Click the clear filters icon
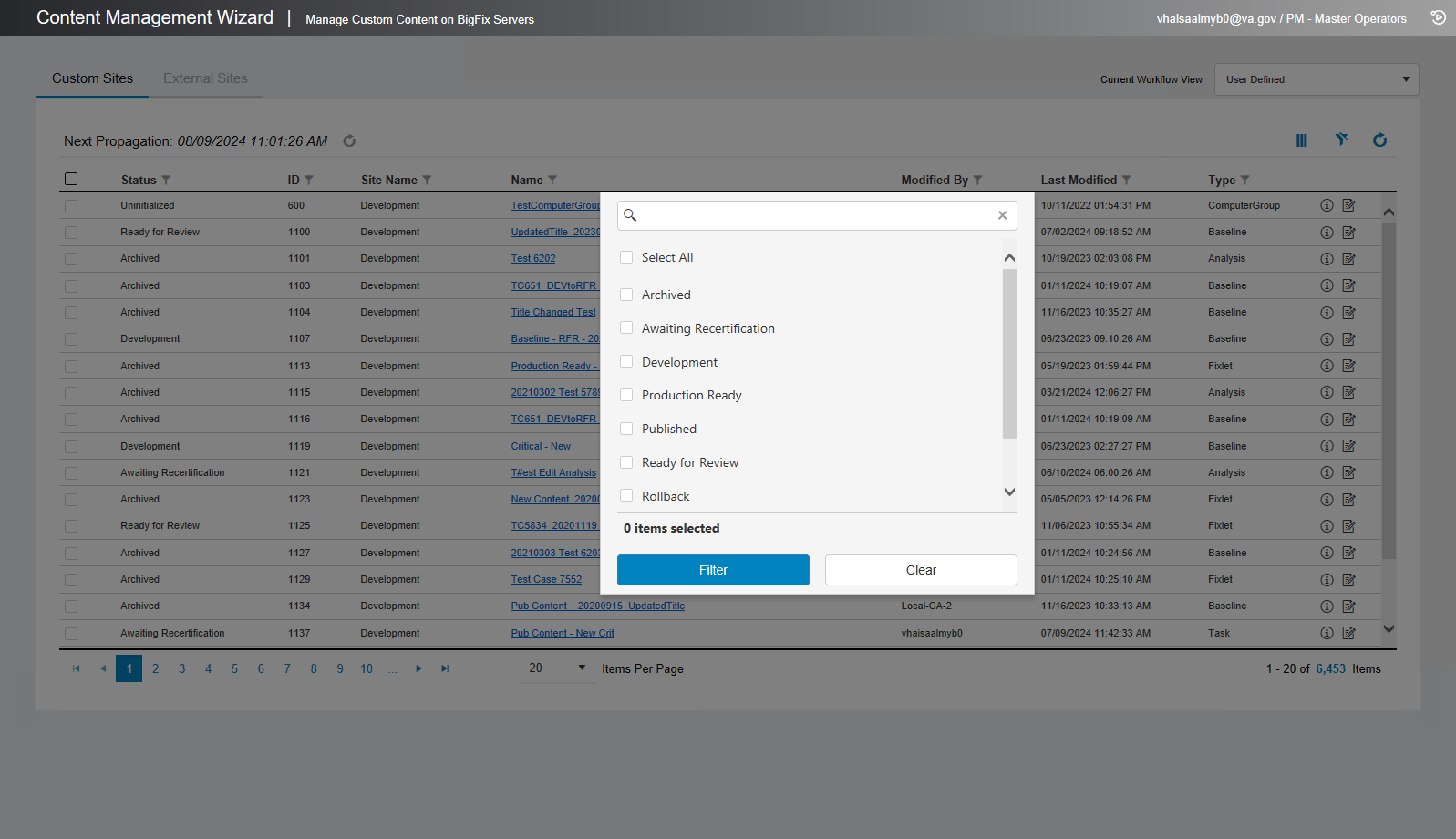 tap(1341, 140)
